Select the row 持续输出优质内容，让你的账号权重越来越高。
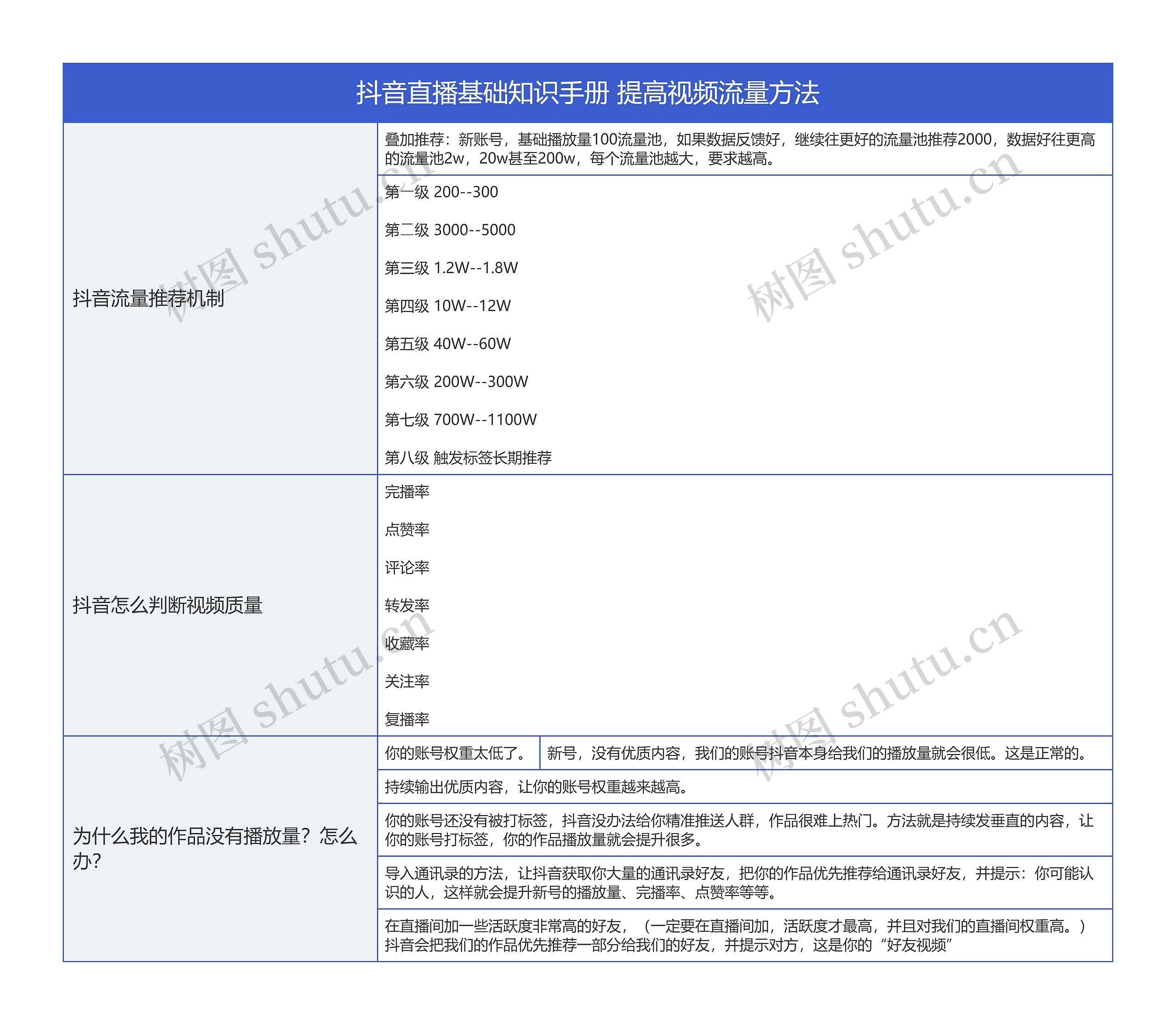Screen dimensions: 1176x1025 pyautogui.click(x=745, y=787)
